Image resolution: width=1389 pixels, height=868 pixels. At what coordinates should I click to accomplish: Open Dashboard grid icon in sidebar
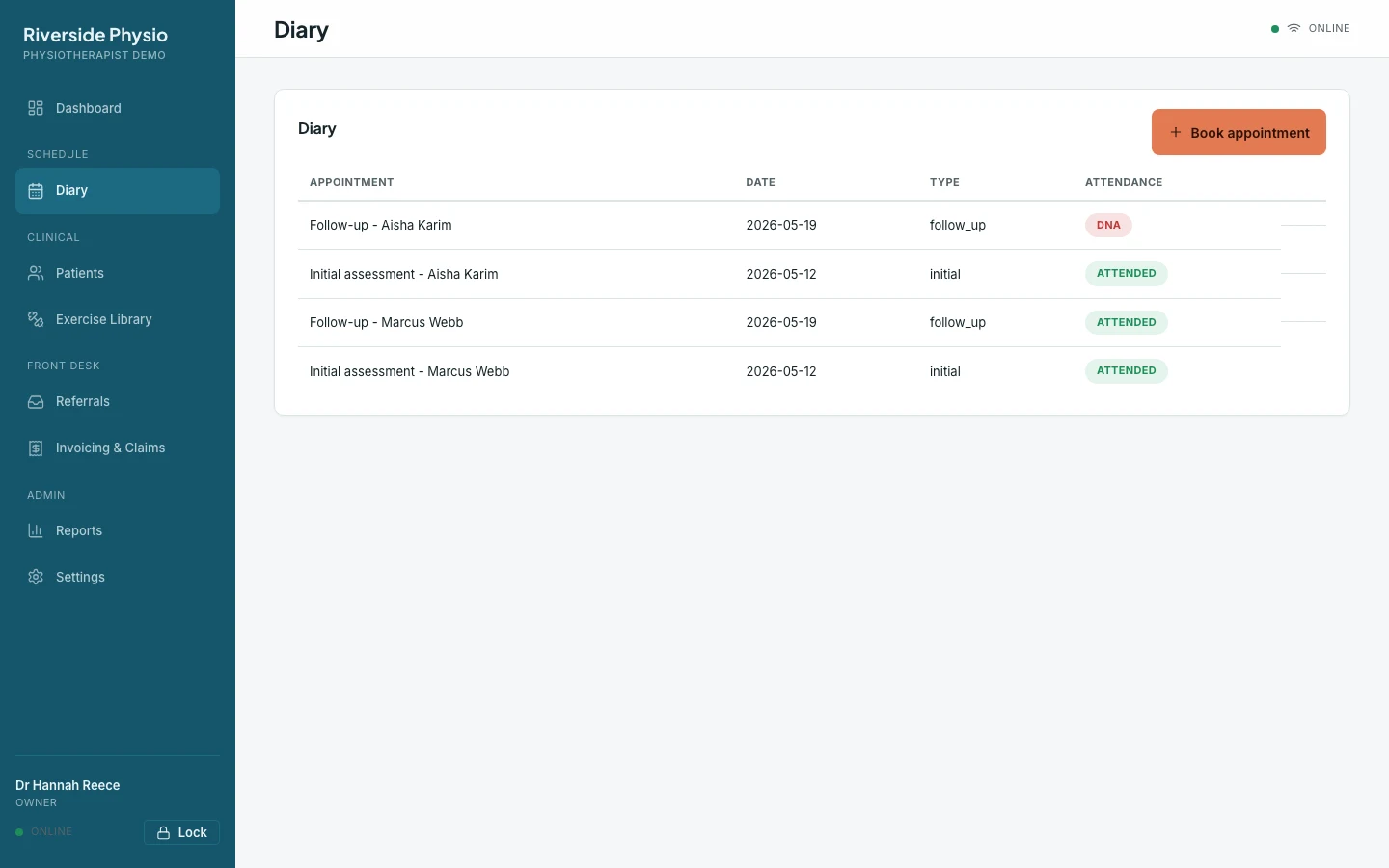pyautogui.click(x=36, y=108)
